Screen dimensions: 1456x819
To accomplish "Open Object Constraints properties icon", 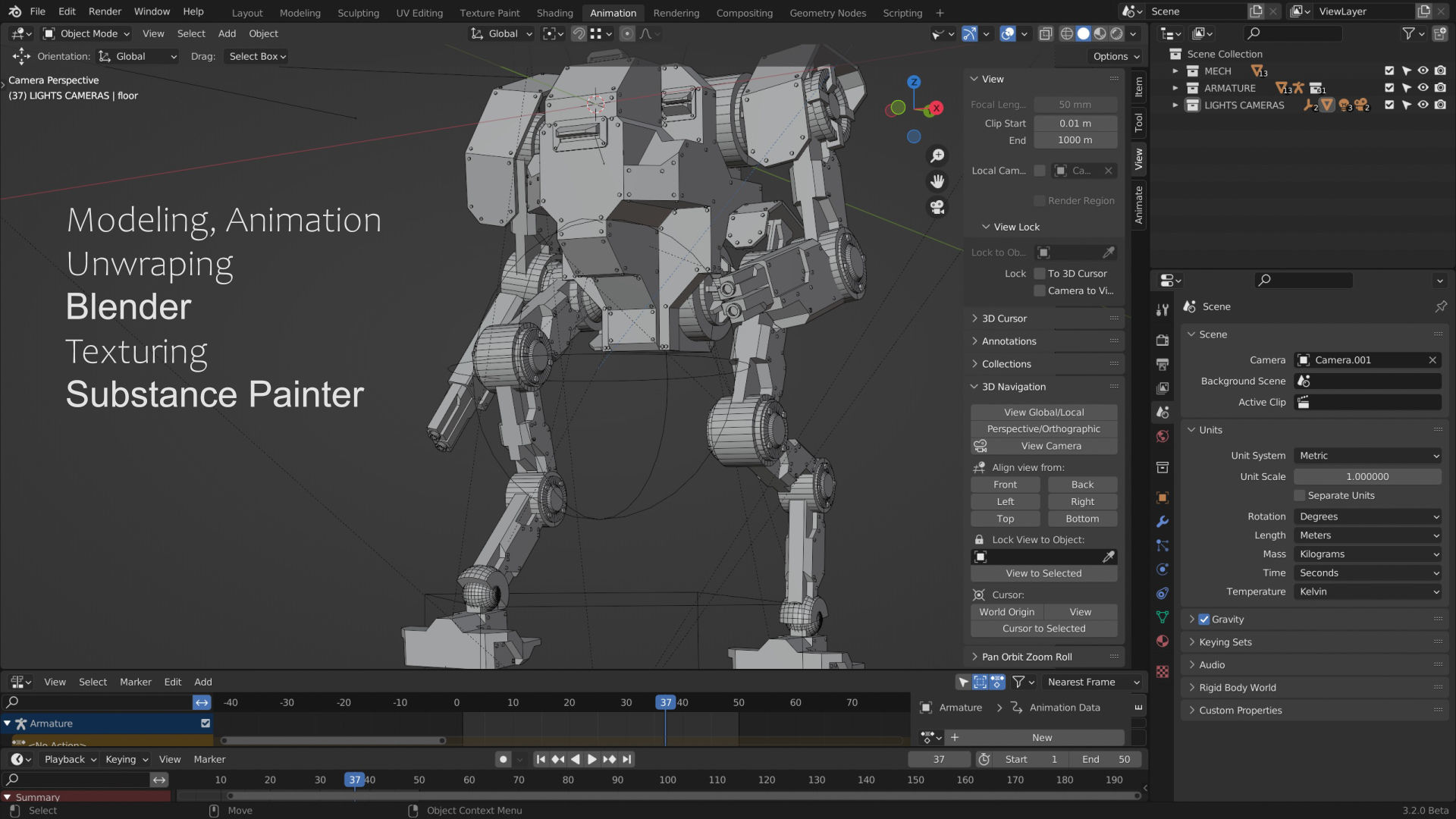I will point(1162,593).
